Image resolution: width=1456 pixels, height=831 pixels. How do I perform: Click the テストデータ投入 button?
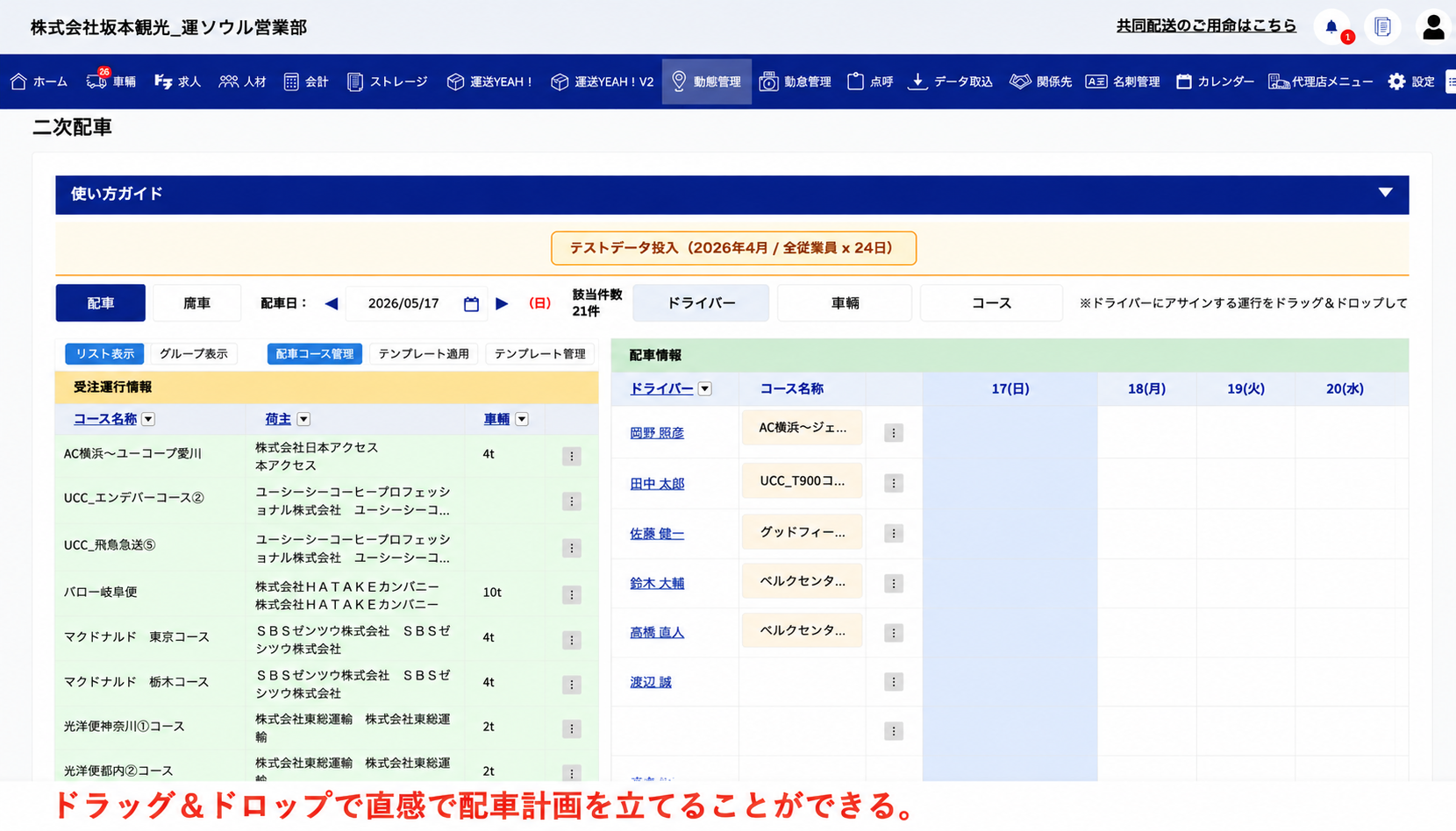click(x=733, y=248)
